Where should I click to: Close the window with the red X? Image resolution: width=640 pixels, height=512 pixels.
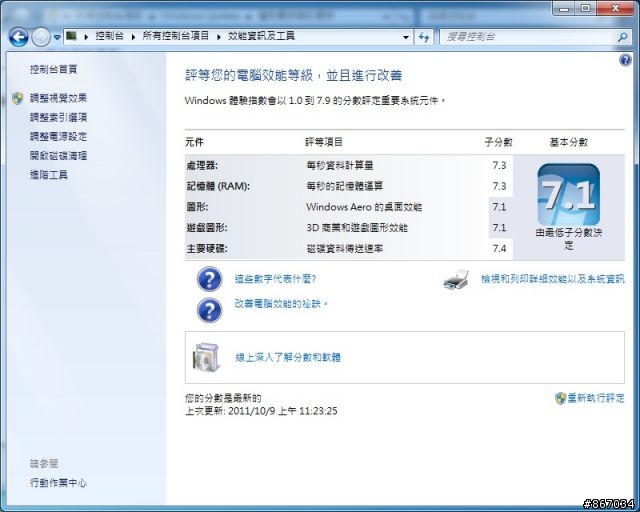[x=616, y=8]
